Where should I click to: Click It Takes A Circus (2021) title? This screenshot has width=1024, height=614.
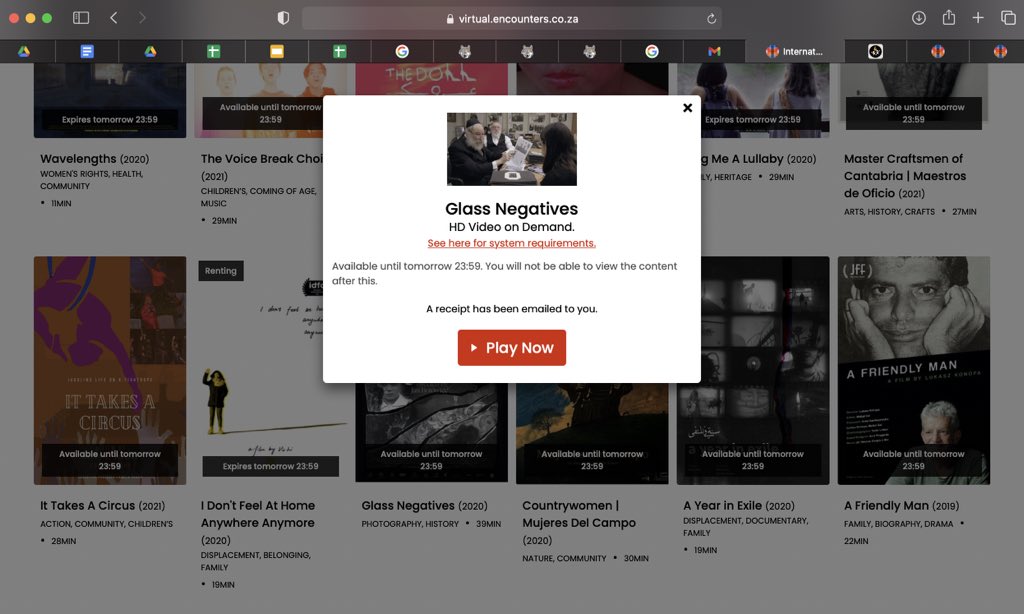click(103, 506)
